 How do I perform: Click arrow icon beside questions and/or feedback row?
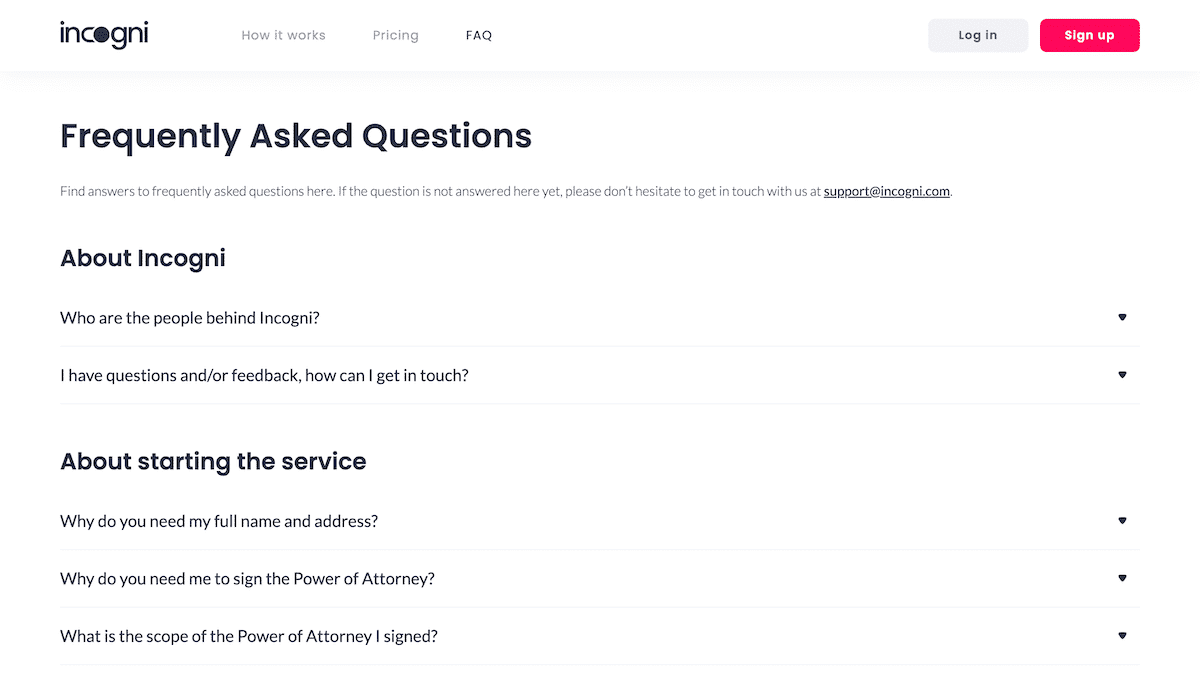(x=1122, y=375)
